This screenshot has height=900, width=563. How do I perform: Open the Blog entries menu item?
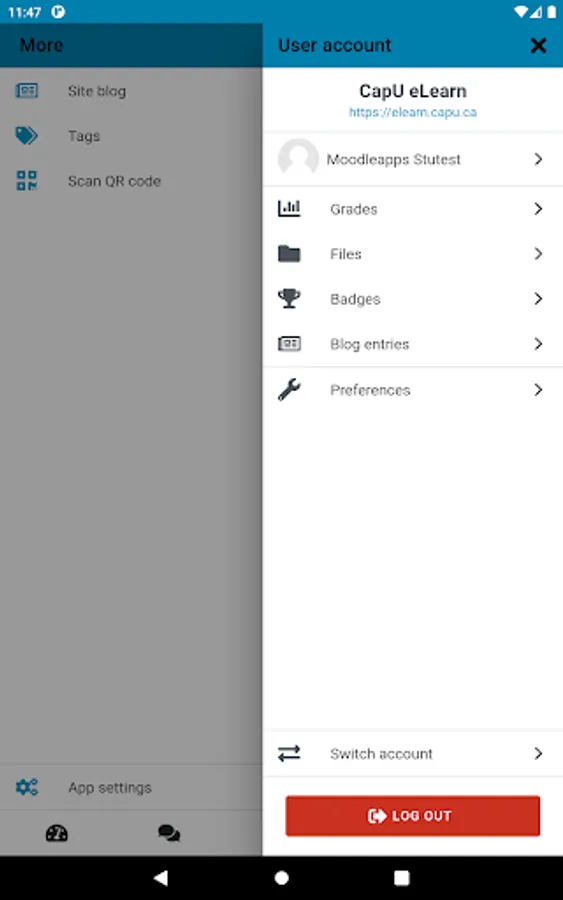click(x=413, y=344)
